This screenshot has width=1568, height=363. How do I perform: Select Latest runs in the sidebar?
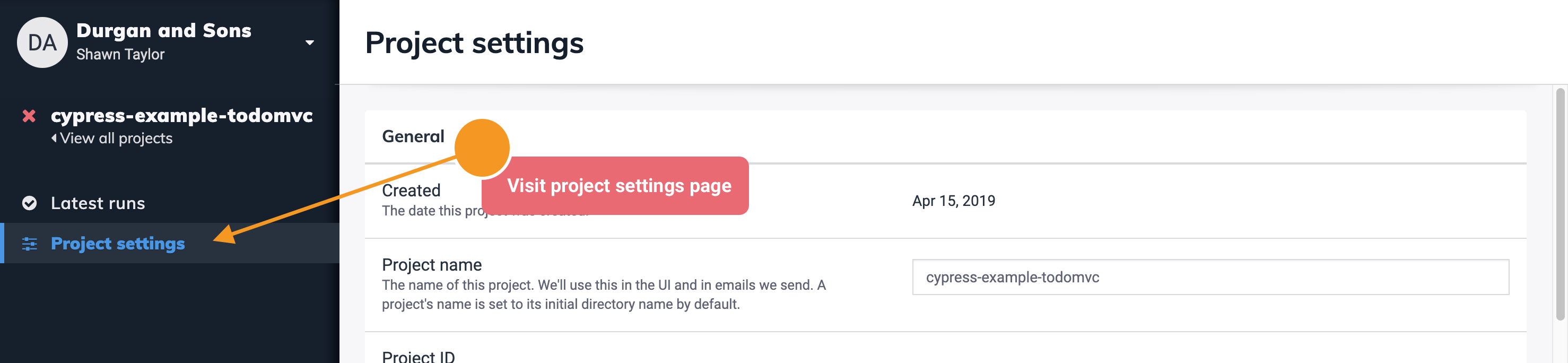(x=98, y=203)
